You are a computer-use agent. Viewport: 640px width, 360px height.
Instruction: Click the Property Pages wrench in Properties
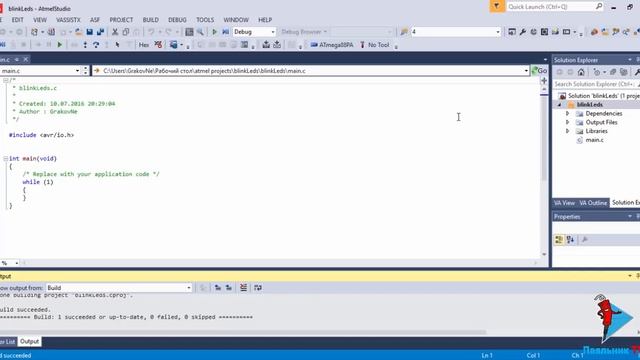point(585,240)
